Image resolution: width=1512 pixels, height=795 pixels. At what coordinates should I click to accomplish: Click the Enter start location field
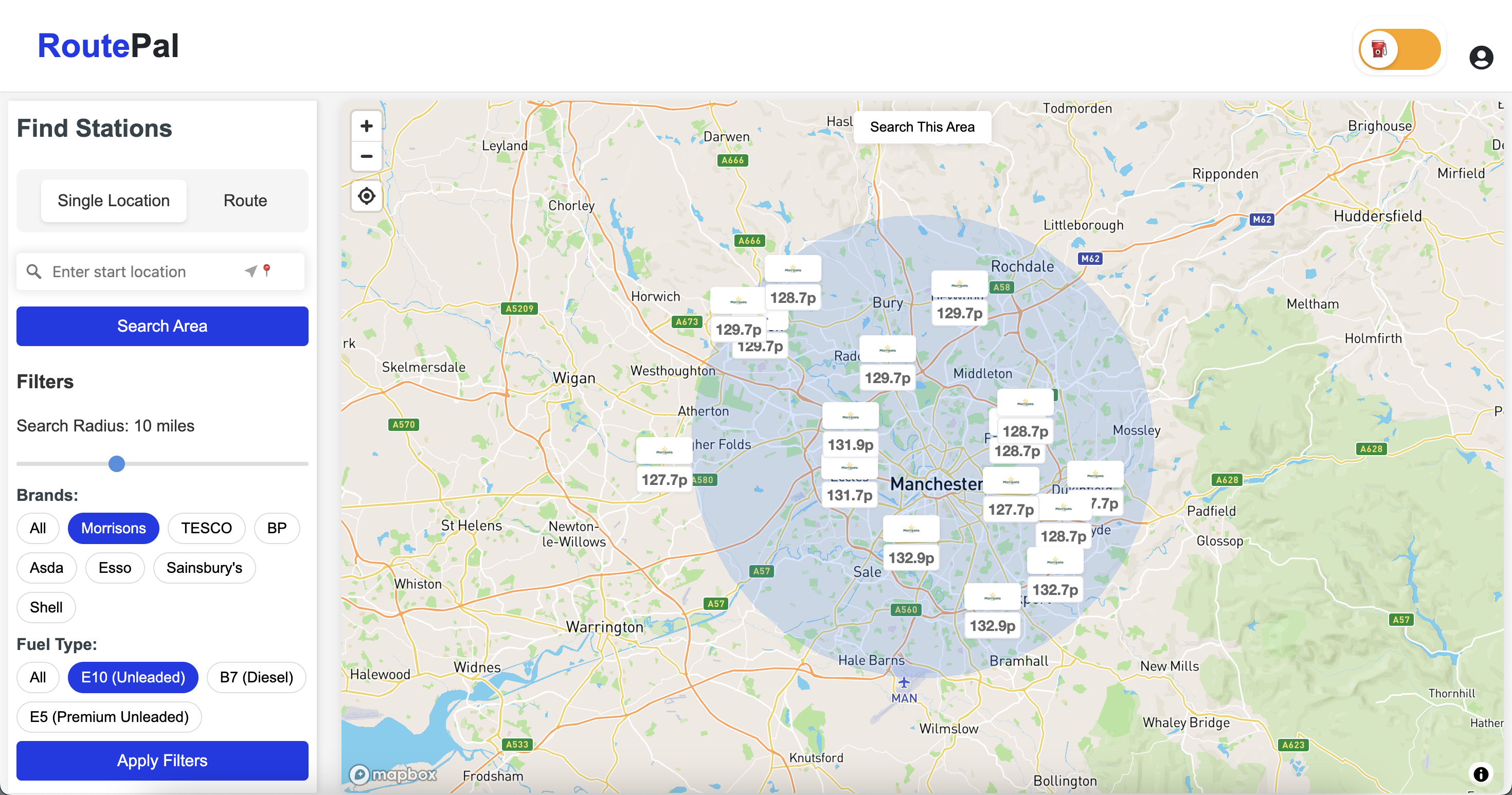point(161,272)
